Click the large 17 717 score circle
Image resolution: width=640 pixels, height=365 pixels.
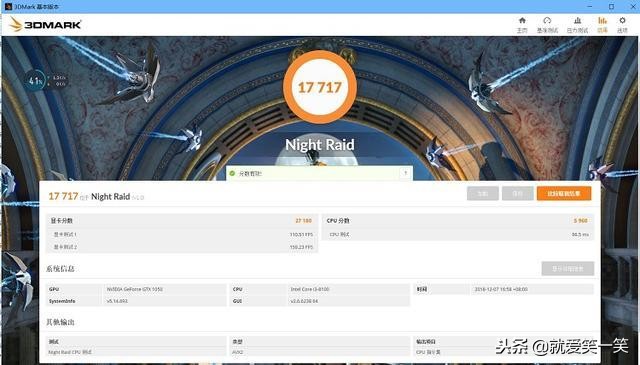click(320, 87)
